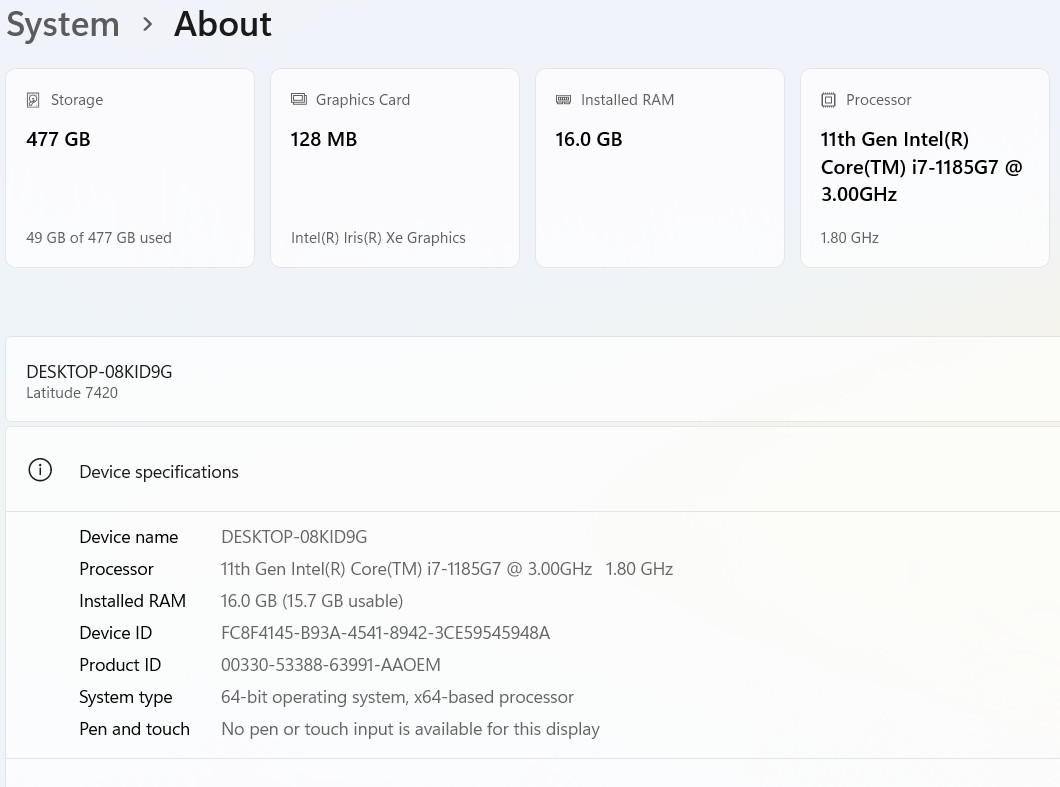Select the processor name in Processor card
1060x787 pixels.
point(921,167)
